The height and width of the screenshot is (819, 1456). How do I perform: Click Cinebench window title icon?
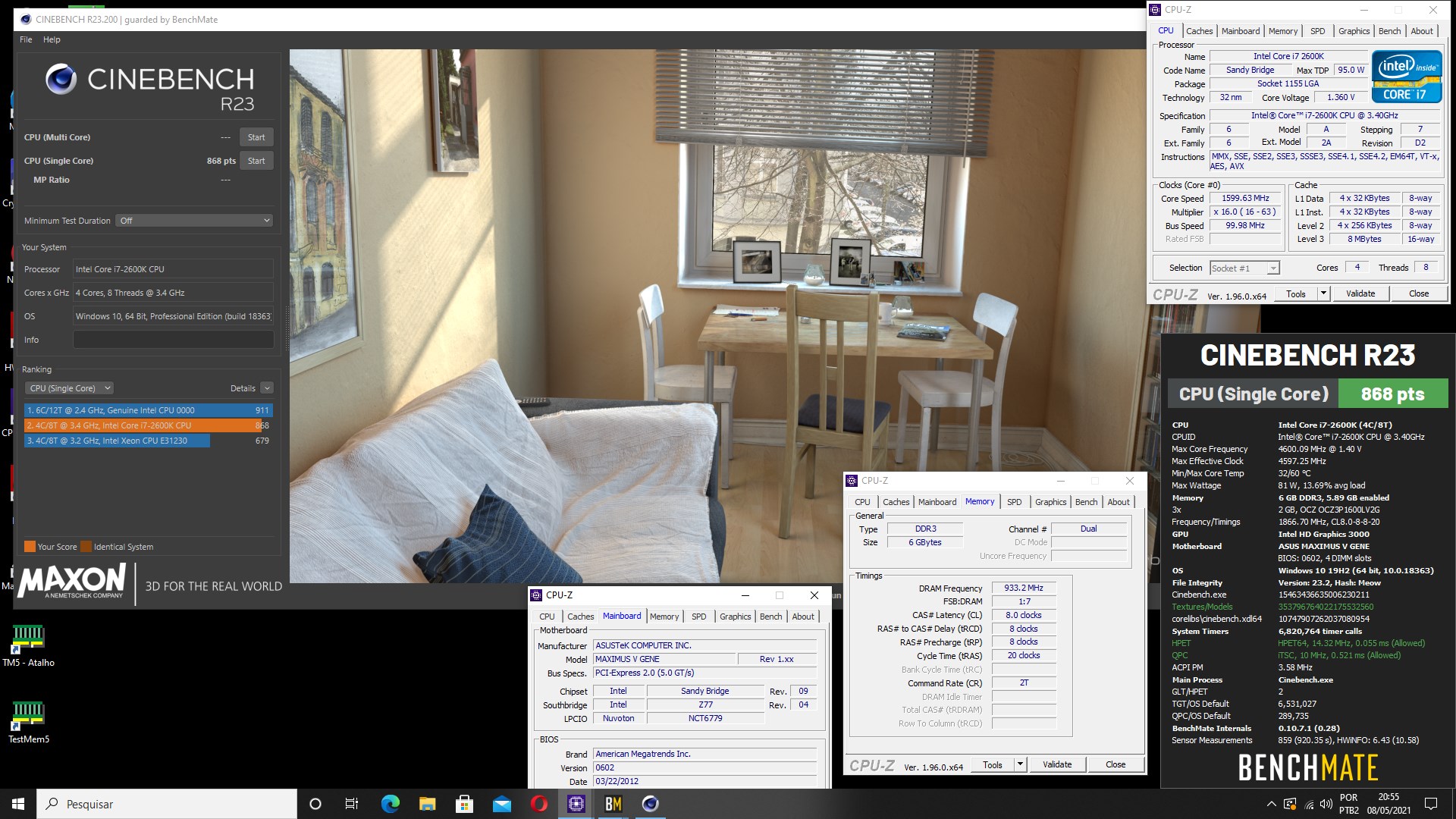pyautogui.click(x=27, y=20)
